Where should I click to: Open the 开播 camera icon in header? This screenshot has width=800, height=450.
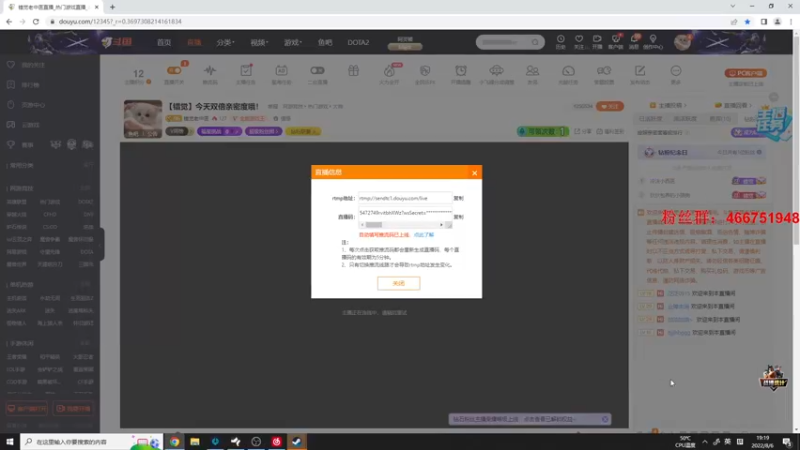coord(597,42)
